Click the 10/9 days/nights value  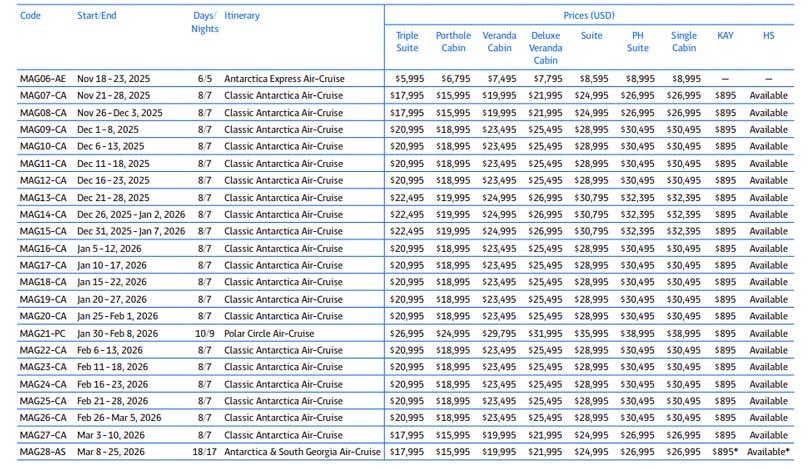(x=205, y=334)
